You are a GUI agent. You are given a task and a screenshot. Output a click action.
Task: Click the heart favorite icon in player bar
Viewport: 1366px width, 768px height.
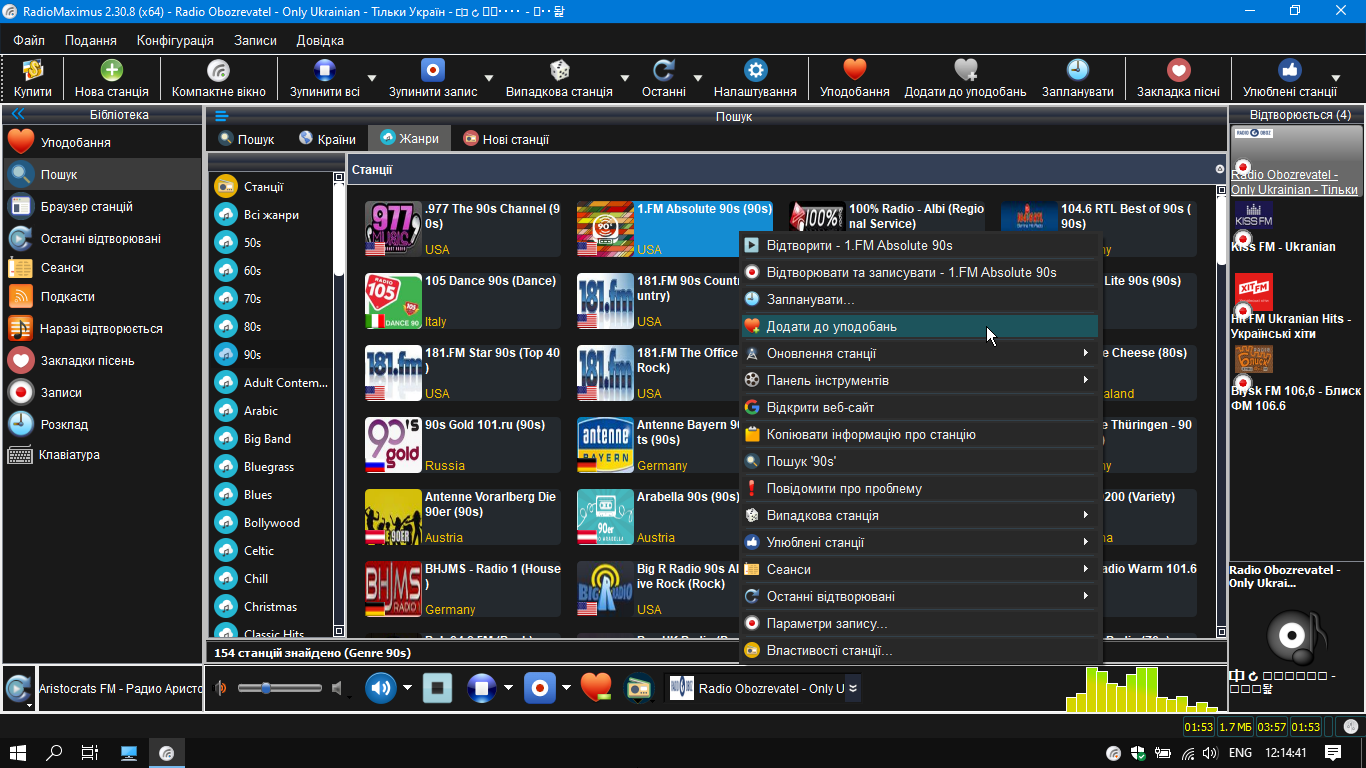[596, 688]
